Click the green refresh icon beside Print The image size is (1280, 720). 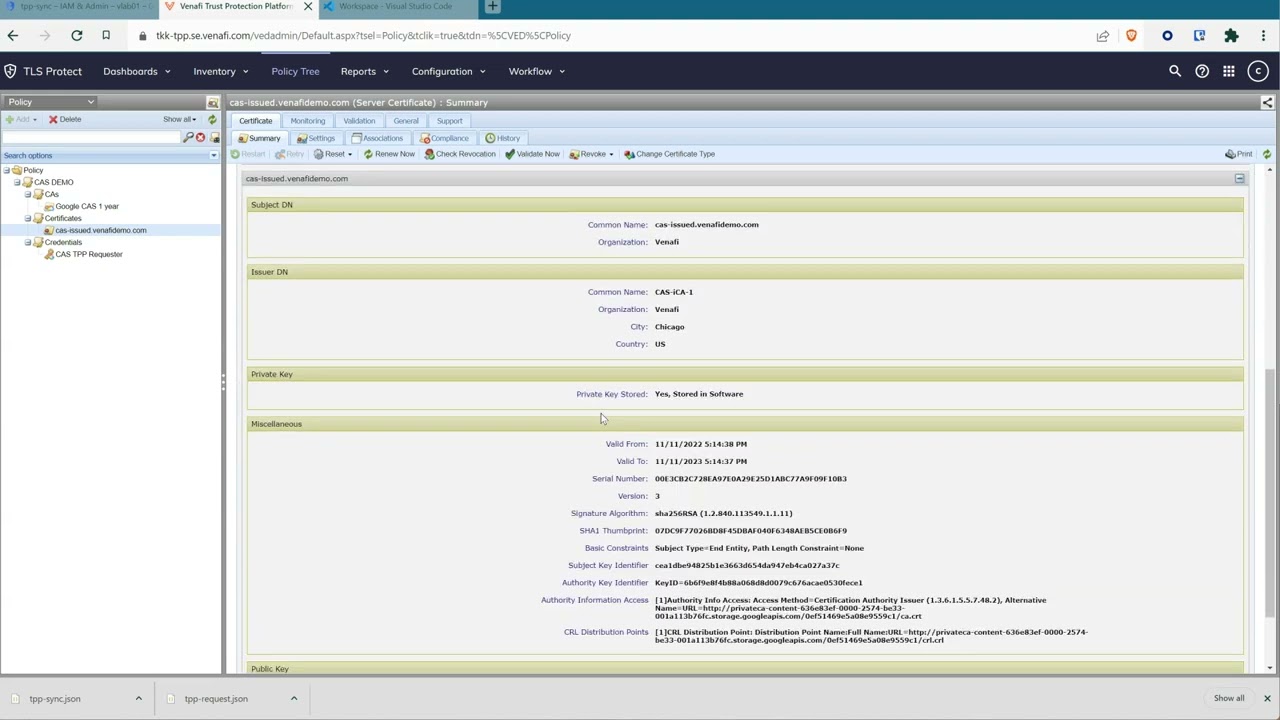click(1267, 154)
